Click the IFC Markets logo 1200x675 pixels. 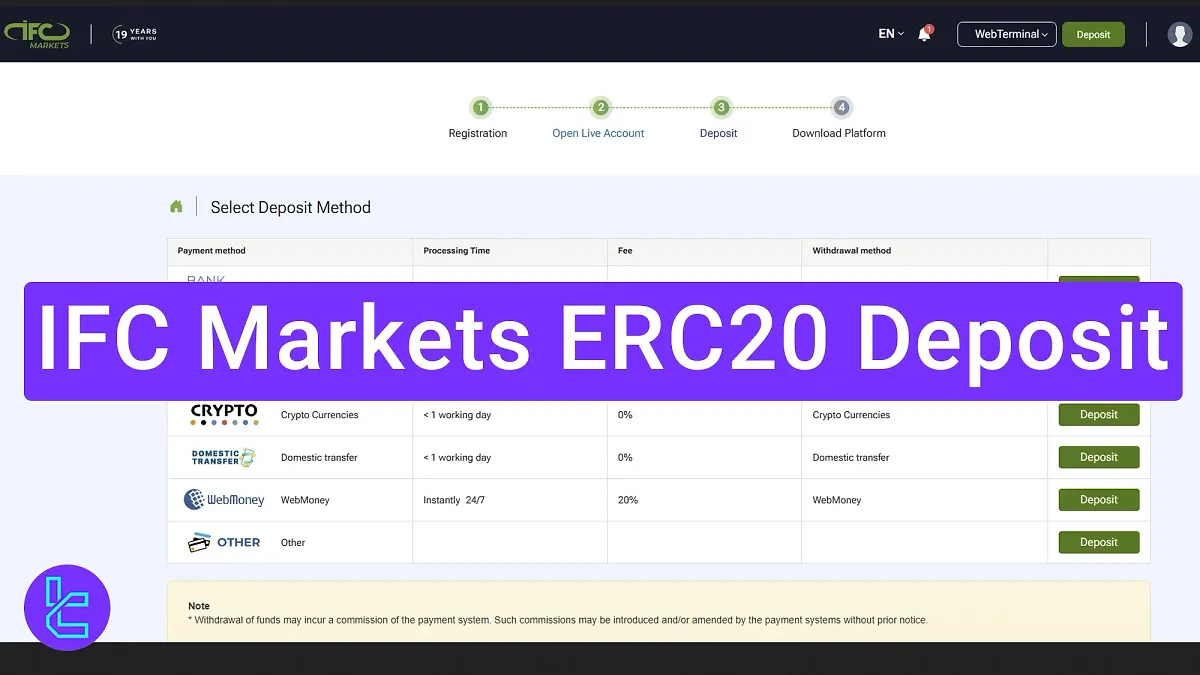[38, 33]
